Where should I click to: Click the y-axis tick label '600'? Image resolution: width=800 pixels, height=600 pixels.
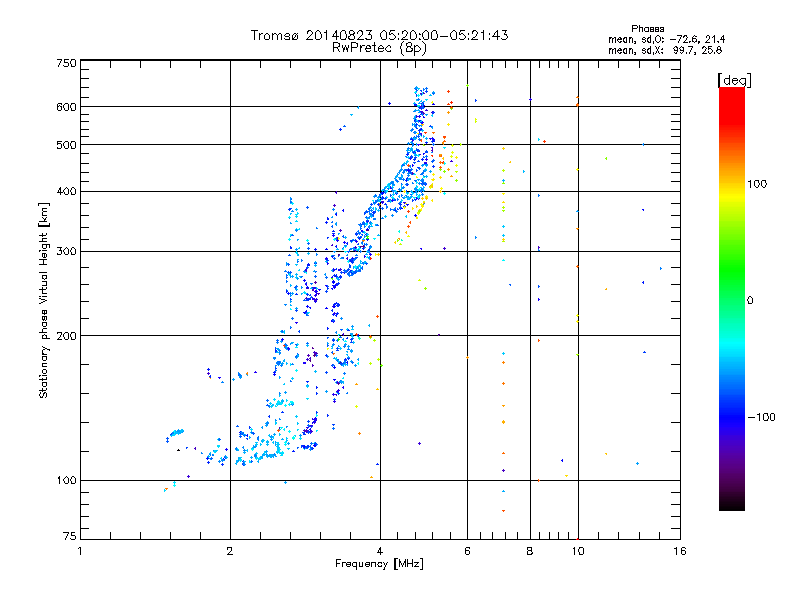(66, 107)
